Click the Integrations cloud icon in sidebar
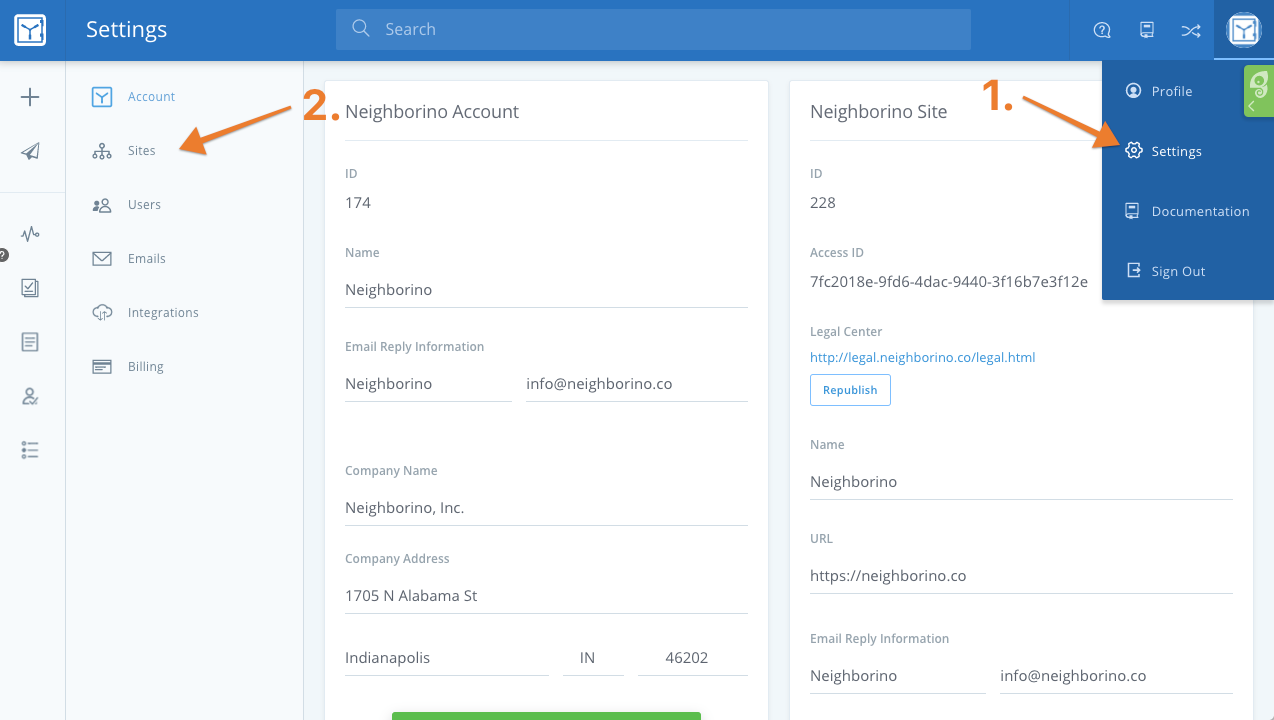The height and width of the screenshot is (720, 1274). coord(102,313)
